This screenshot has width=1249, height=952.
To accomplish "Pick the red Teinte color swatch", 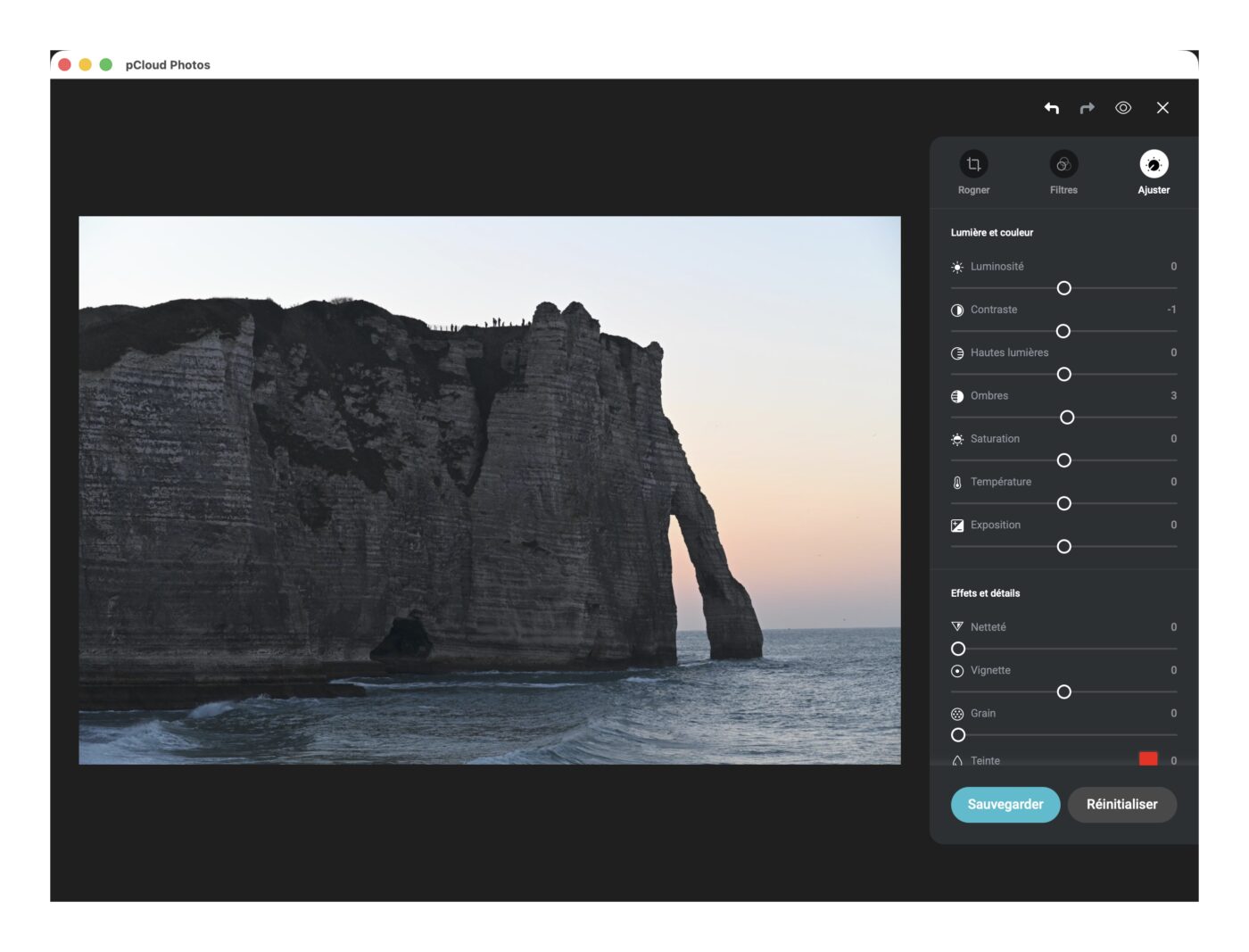I will coord(1148,758).
